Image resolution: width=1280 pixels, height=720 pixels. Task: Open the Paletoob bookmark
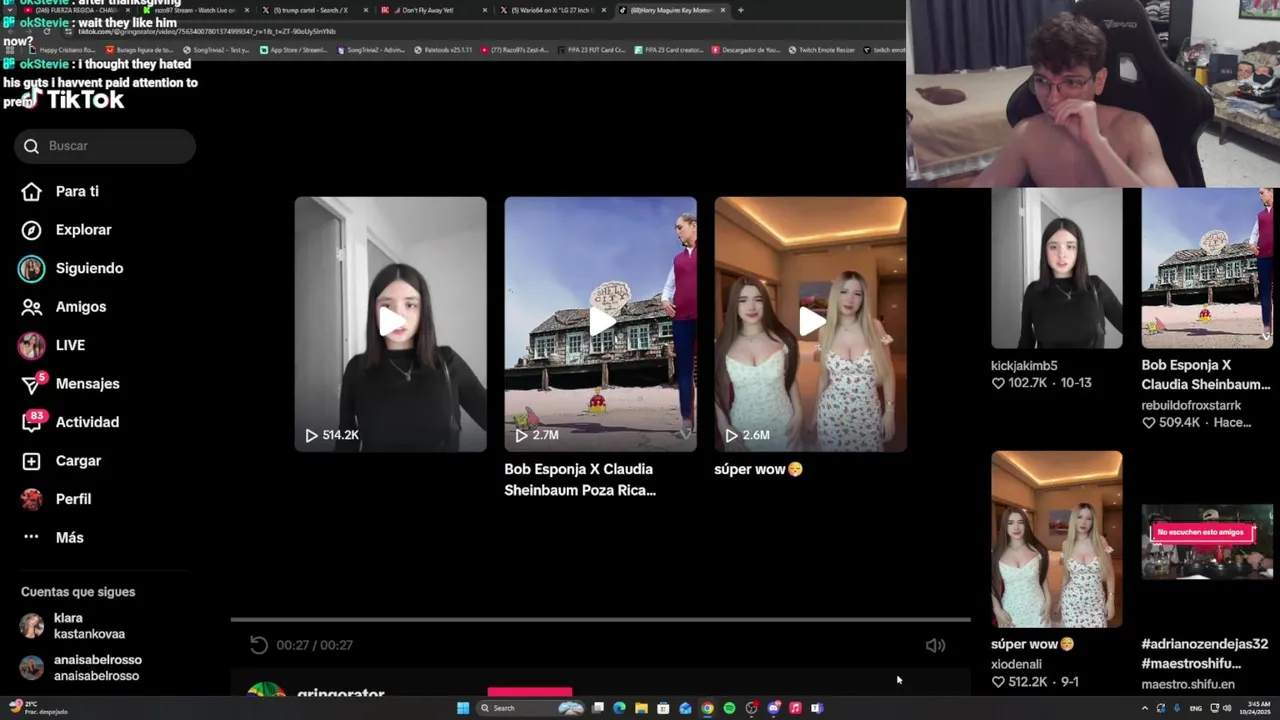[x=443, y=49]
